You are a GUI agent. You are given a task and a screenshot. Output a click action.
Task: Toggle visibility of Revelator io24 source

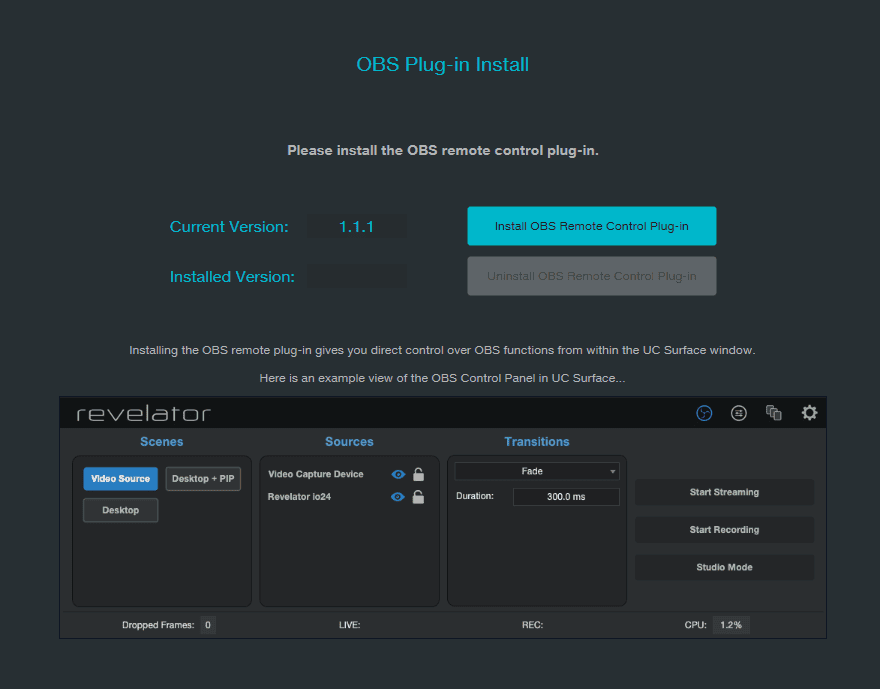397,497
